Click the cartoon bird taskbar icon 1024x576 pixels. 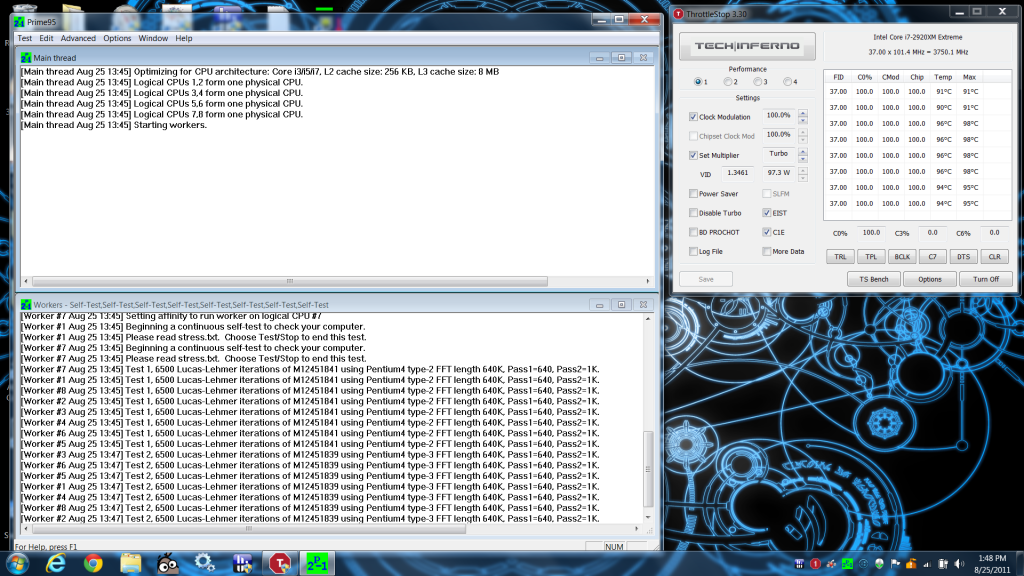pos(168,563)
